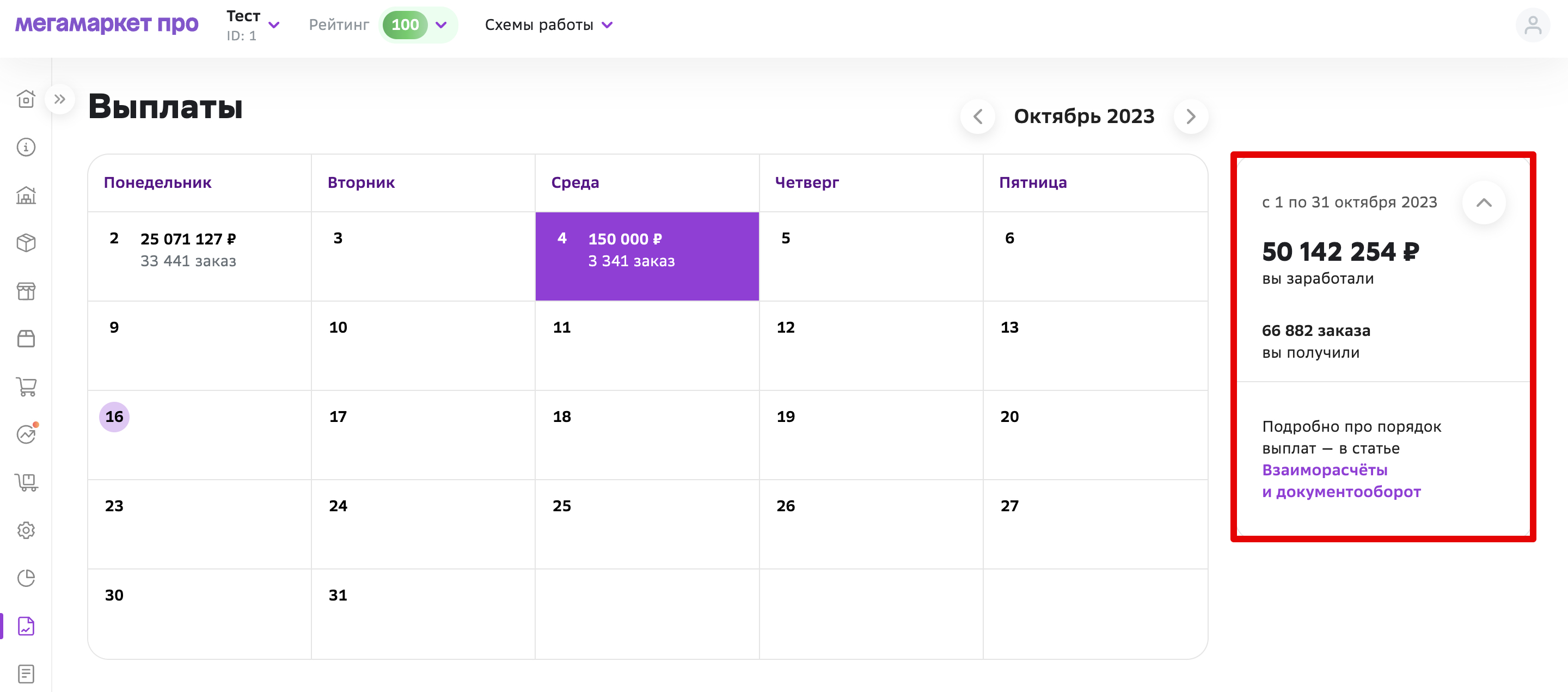The image size is (1568, 692).
Task: Select day 24 in the calendar
Action: [x=423, y=525]
